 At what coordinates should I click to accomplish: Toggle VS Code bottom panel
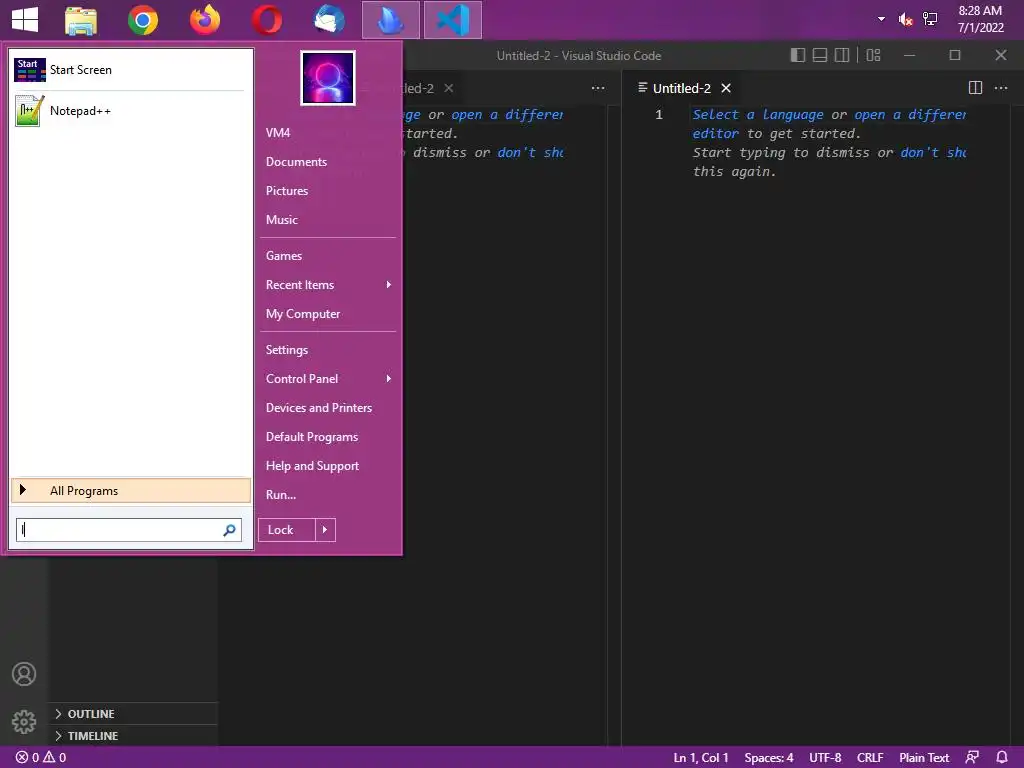(820, 56)
